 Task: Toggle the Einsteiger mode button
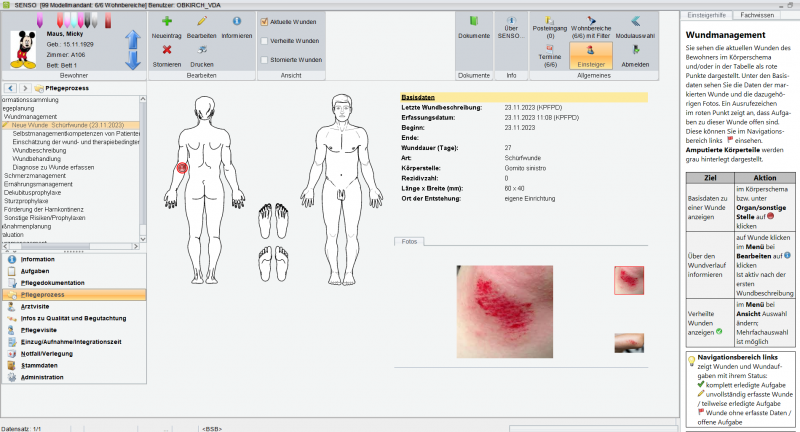coord(591,55)
